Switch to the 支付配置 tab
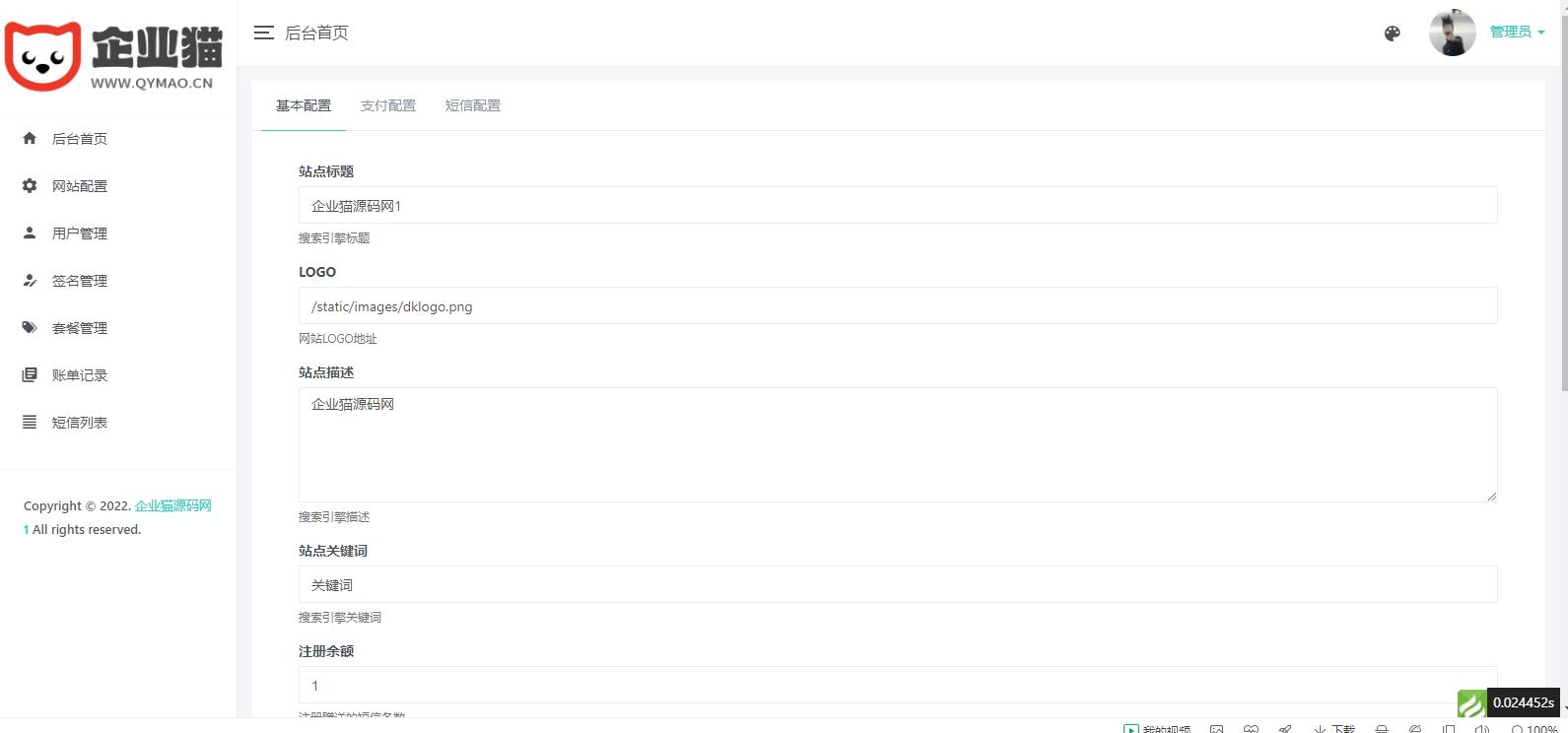The height and width of the screenshot is (733, 1568). (388, 105)
